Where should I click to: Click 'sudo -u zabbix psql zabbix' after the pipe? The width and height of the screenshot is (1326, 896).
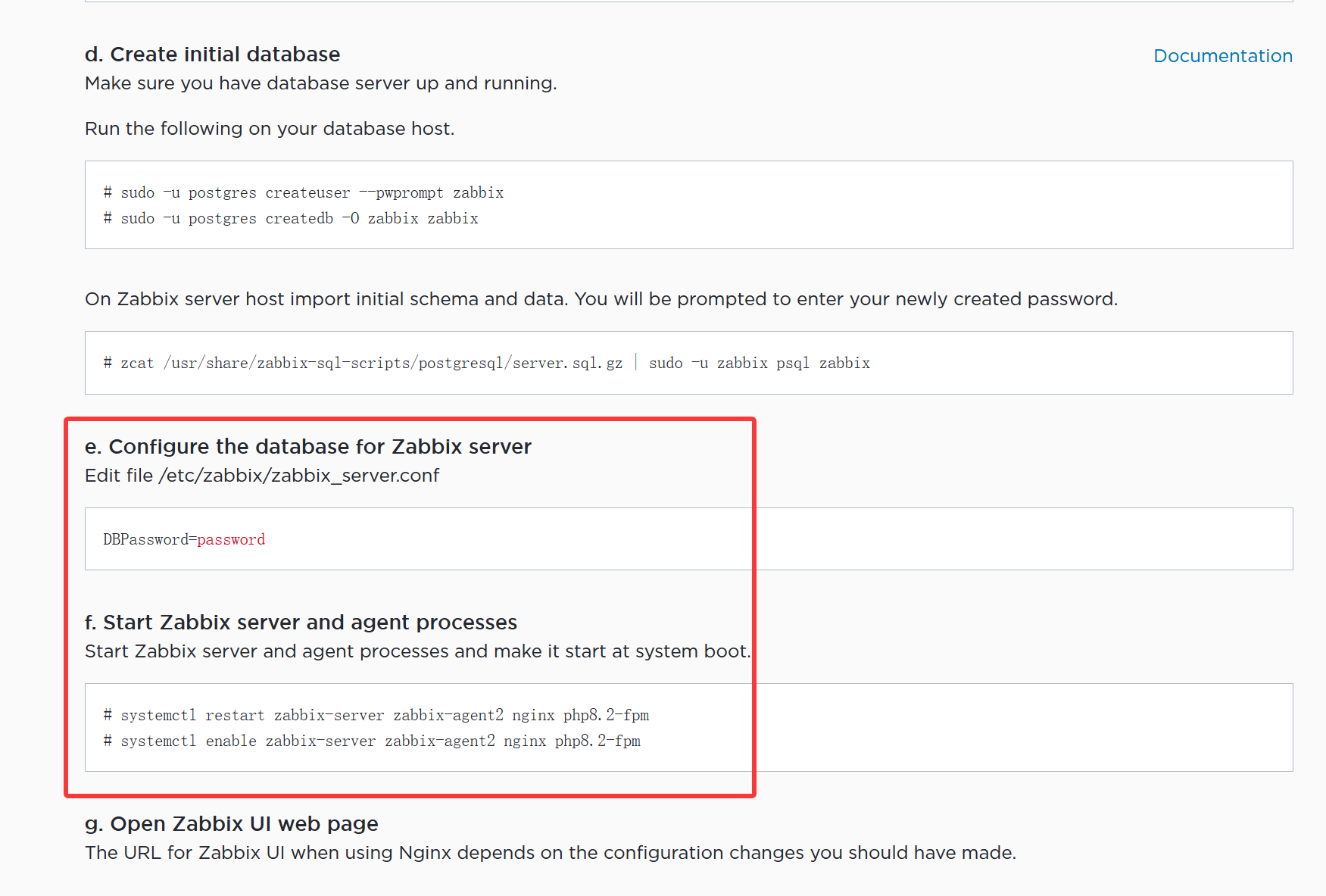(x=759, y=364)
